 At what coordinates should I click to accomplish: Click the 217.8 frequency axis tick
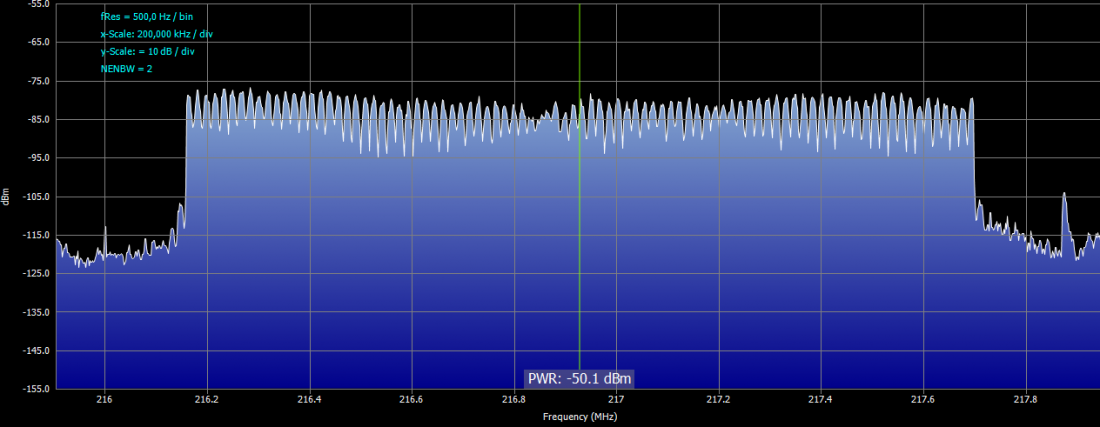tap(1026, 398)
